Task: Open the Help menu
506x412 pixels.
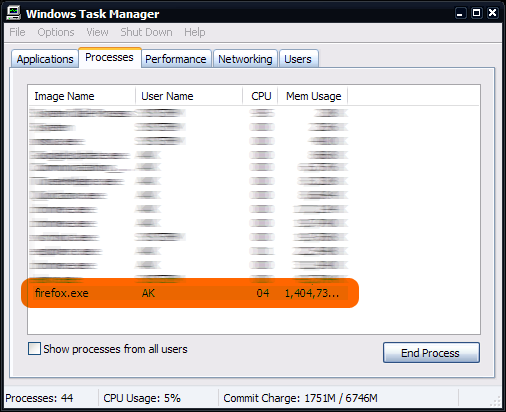Action: (x=195, y=32)
